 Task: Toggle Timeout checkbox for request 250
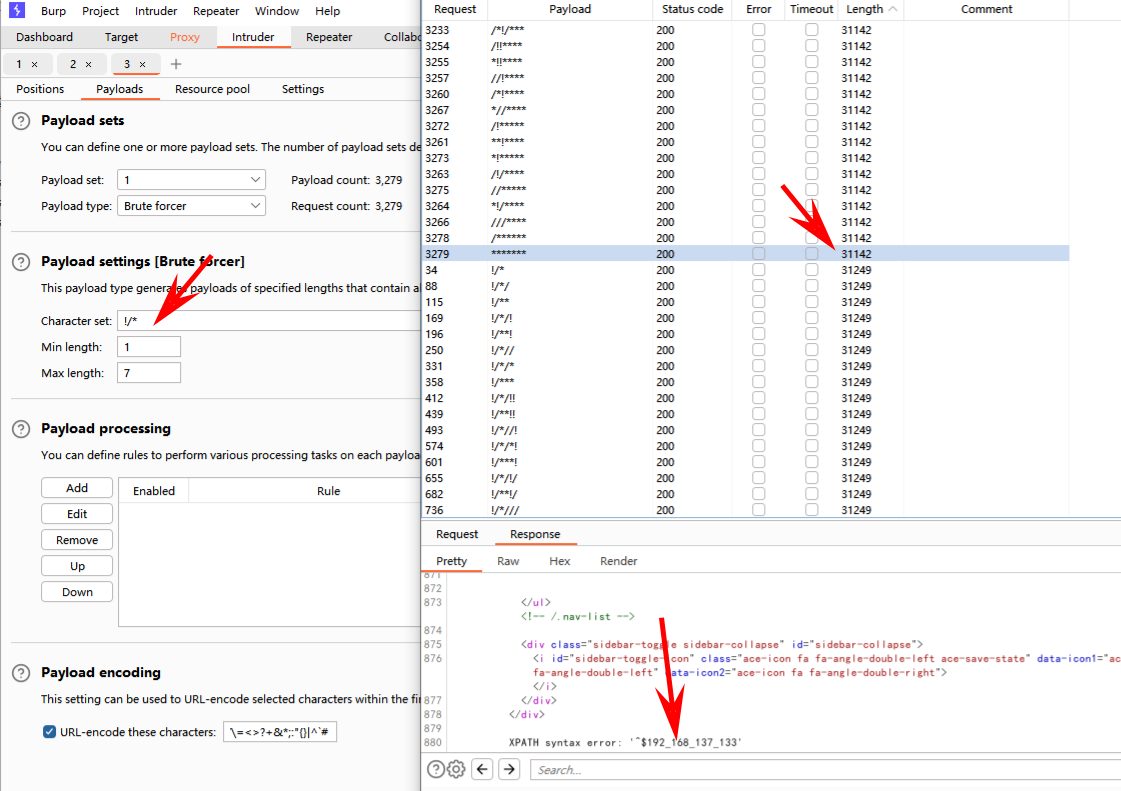[x=811, y=350]
